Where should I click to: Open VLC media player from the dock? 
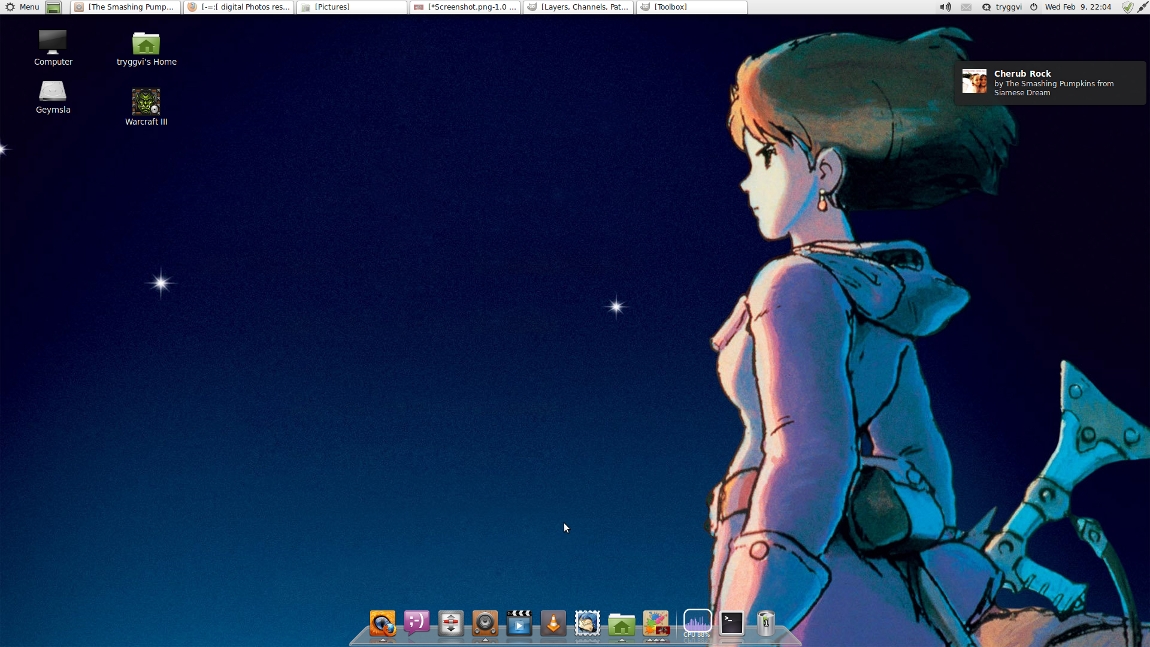coord(553,623)
